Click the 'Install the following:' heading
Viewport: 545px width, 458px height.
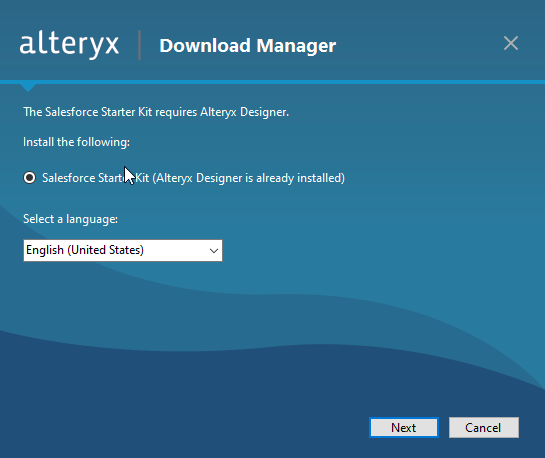pos(76,142)
